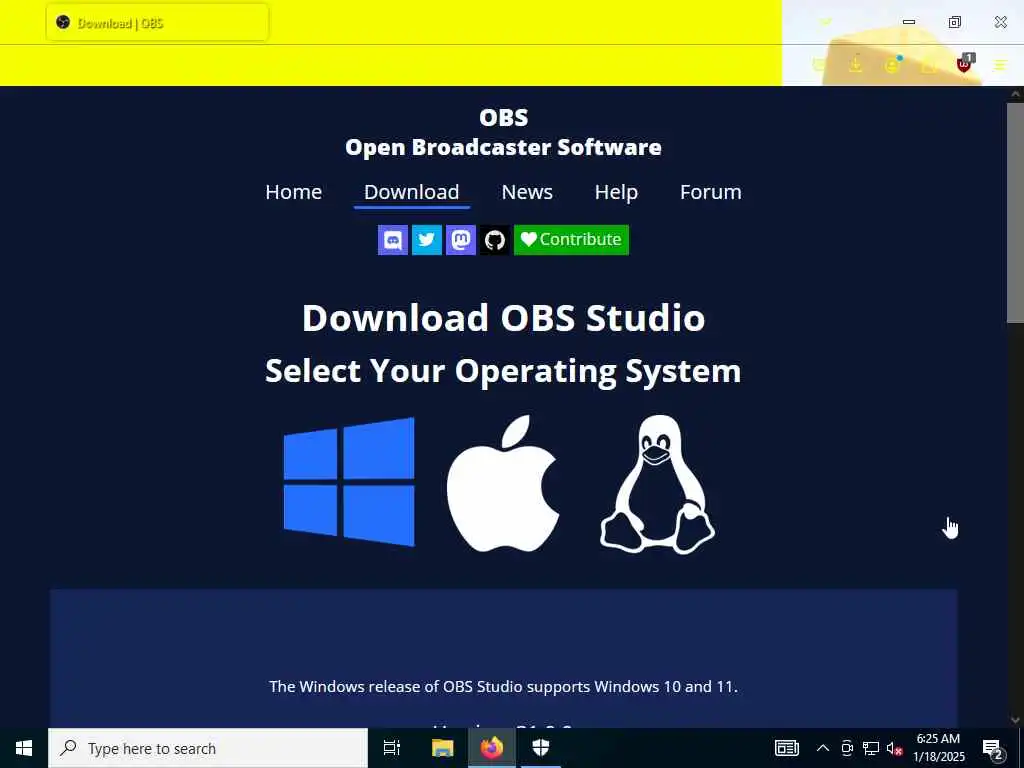Screen dimensions: 1024x768
Task: Open the Firefox account icon
Action: [892, 65]
